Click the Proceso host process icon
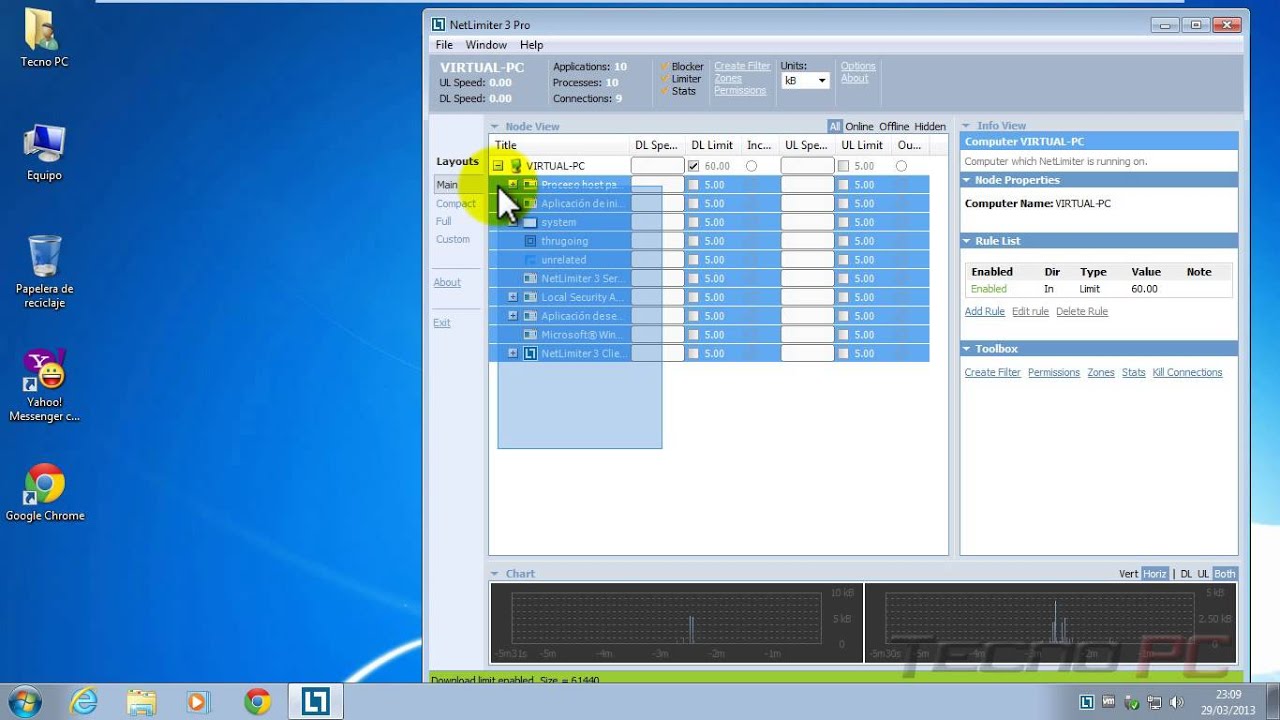Image resolution: width=1280 pixels, height=720 pixels. click(x=531, y=185)
